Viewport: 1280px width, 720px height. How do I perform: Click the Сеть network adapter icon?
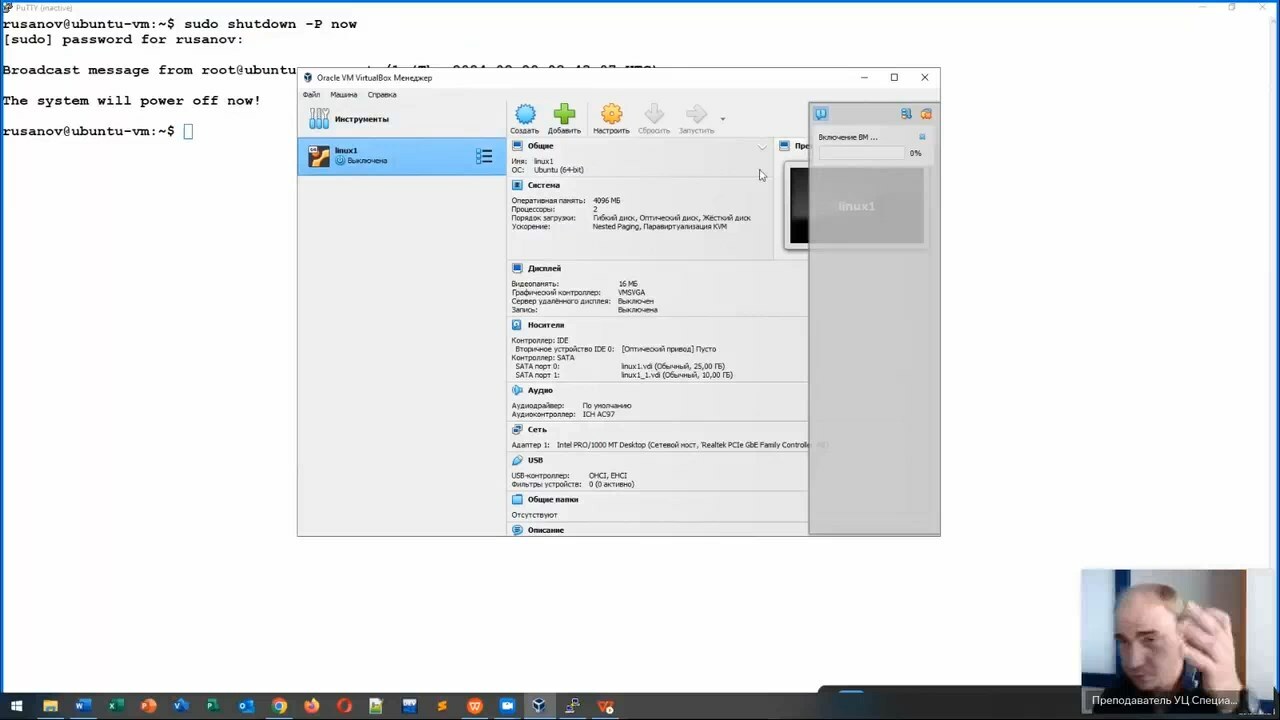click(x=517, y=429)
